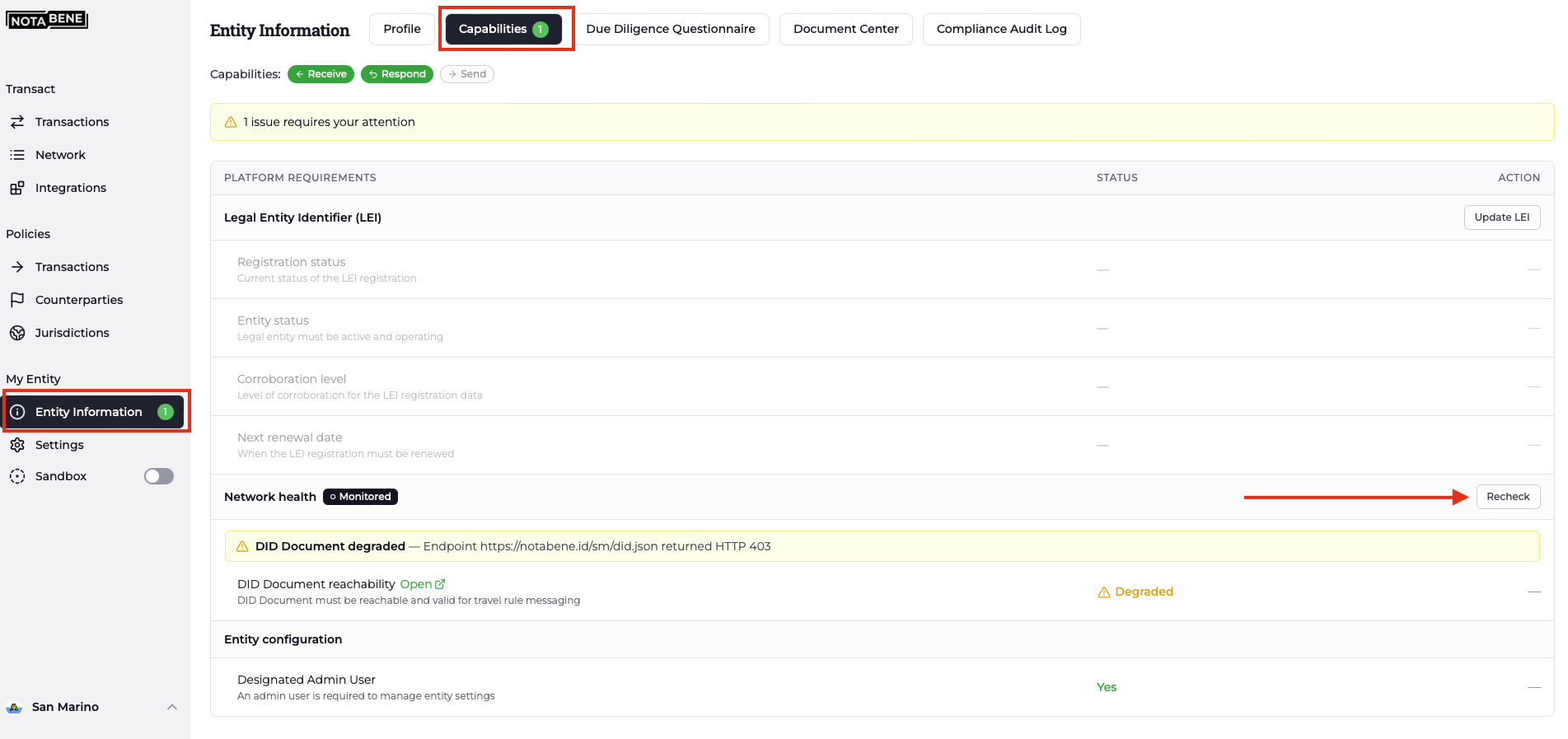Click the San Marino flag icon
Viewport: 1568px width, 739px height.
pos(14,707)
